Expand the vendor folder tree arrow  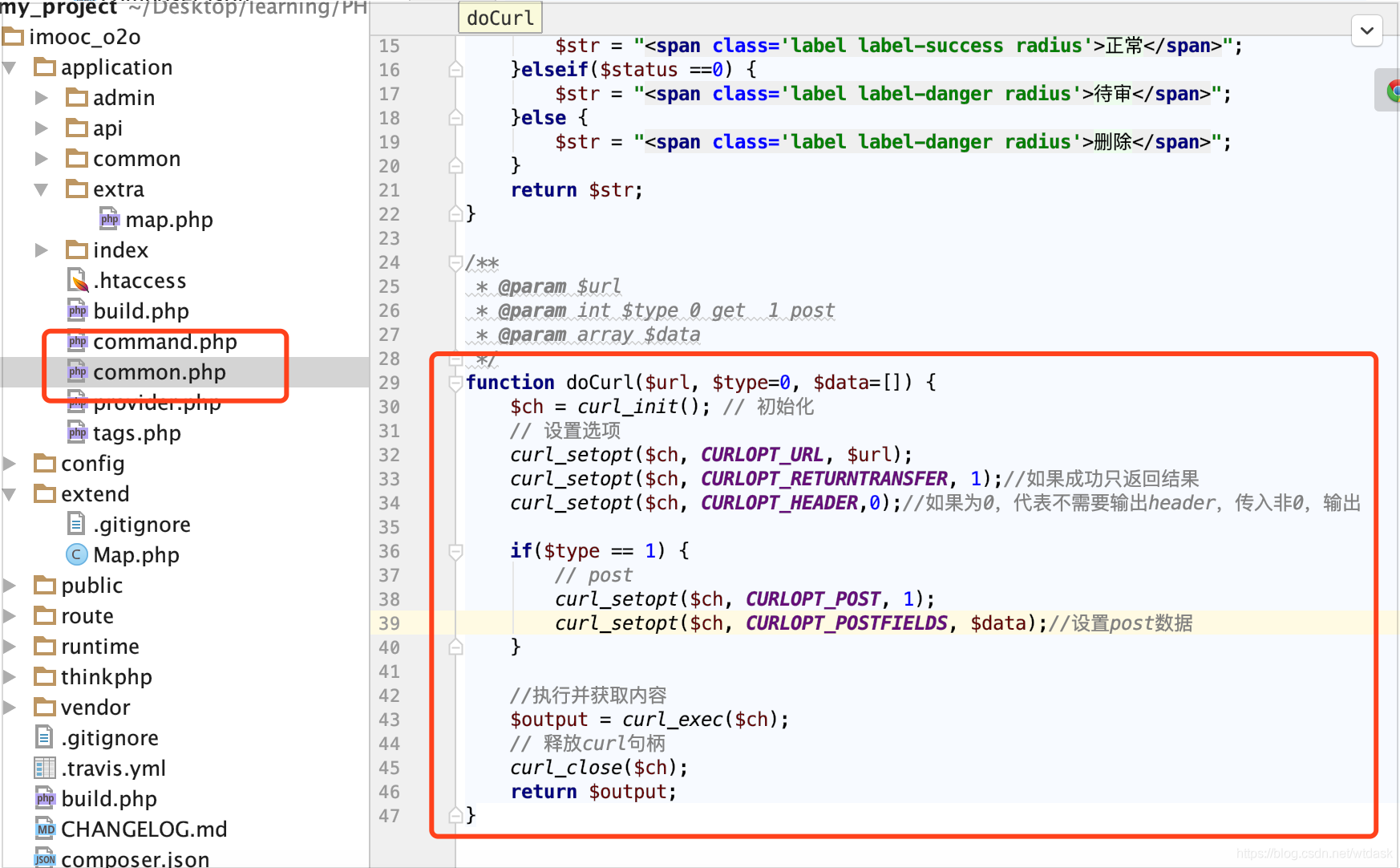(x=10, y=708)
